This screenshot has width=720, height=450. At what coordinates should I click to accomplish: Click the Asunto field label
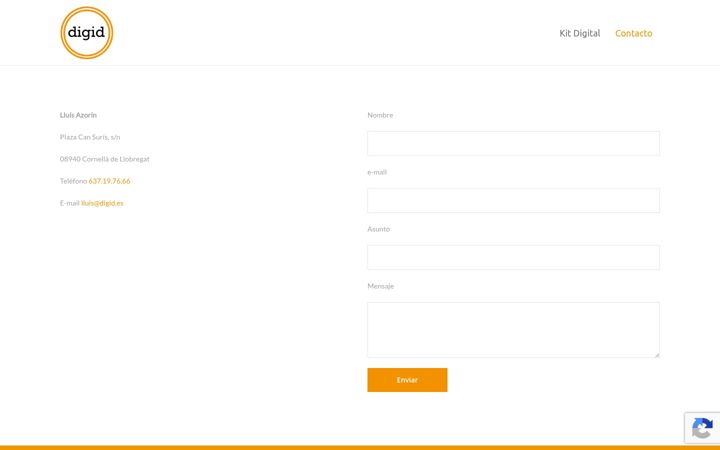[x=378, y=229]
